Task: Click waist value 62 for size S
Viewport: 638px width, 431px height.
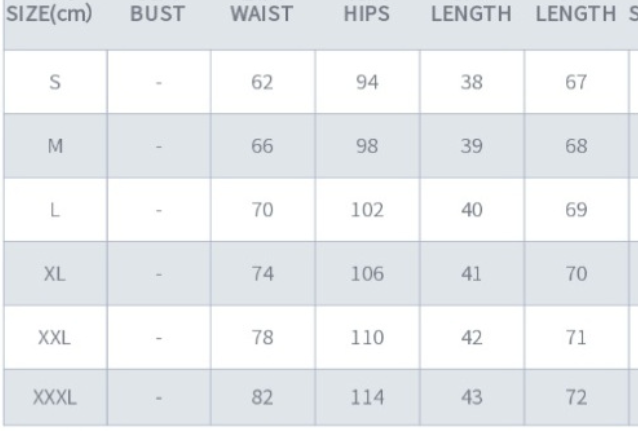Action: pos(262,83)
